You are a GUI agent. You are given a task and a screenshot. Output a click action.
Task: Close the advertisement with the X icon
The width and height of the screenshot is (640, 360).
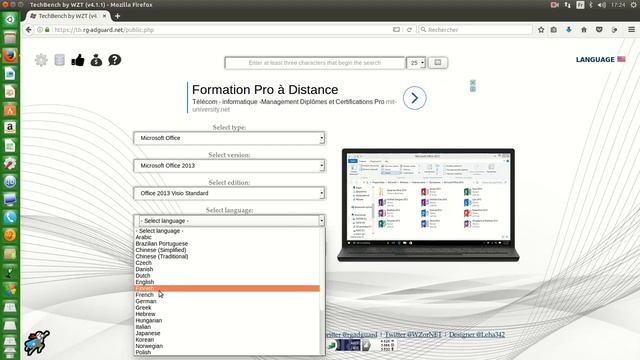(473, 82)
